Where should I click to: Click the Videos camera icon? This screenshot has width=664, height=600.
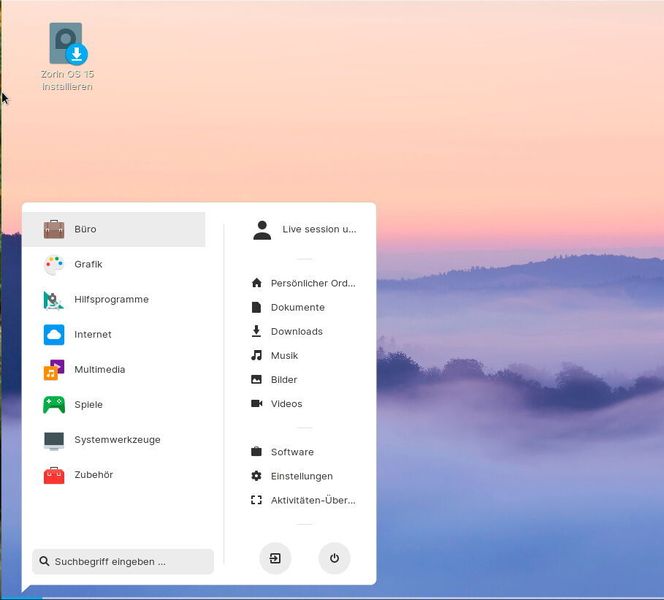pyautogui.click(x=257, y=403)
